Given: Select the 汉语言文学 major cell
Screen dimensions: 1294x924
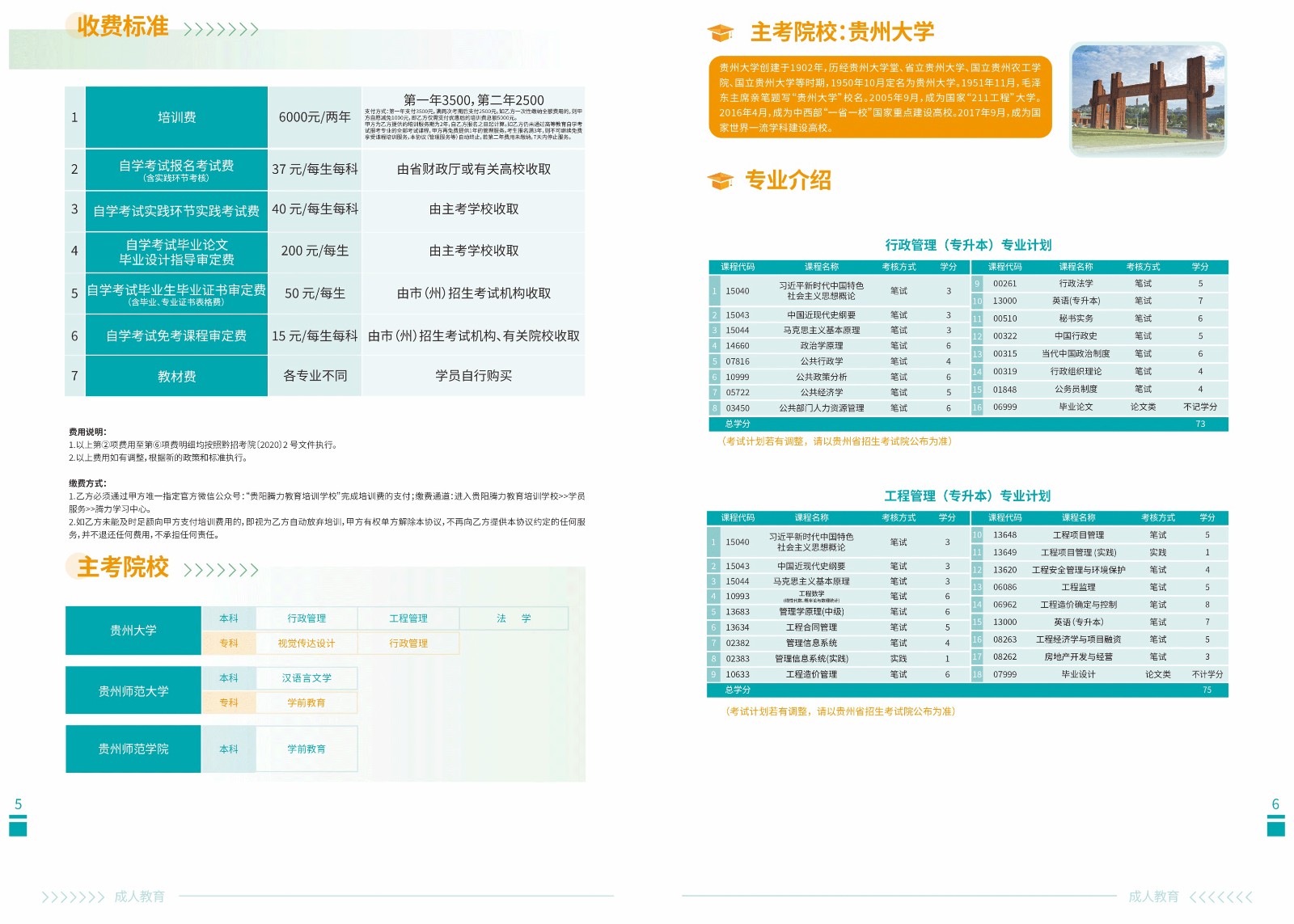Looking at the screenshot, I should coord(307,678).
